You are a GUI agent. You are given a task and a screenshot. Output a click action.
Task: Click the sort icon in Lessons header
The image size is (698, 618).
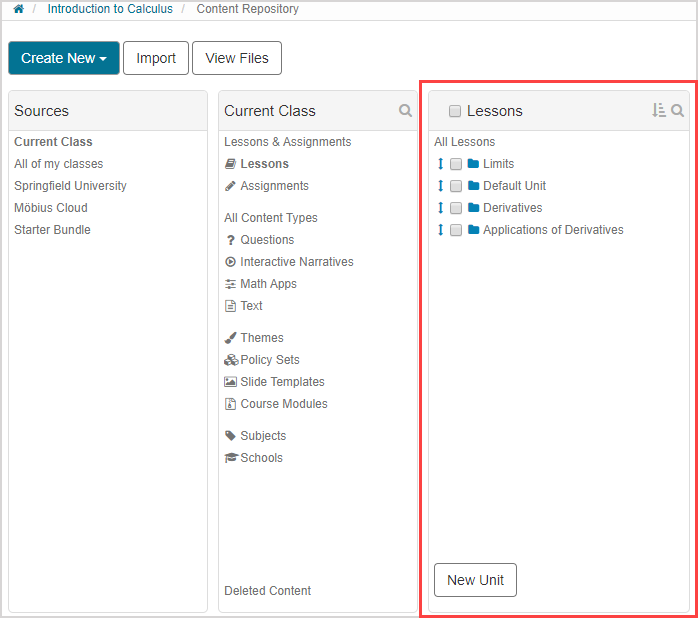click(x=658, y=111)
